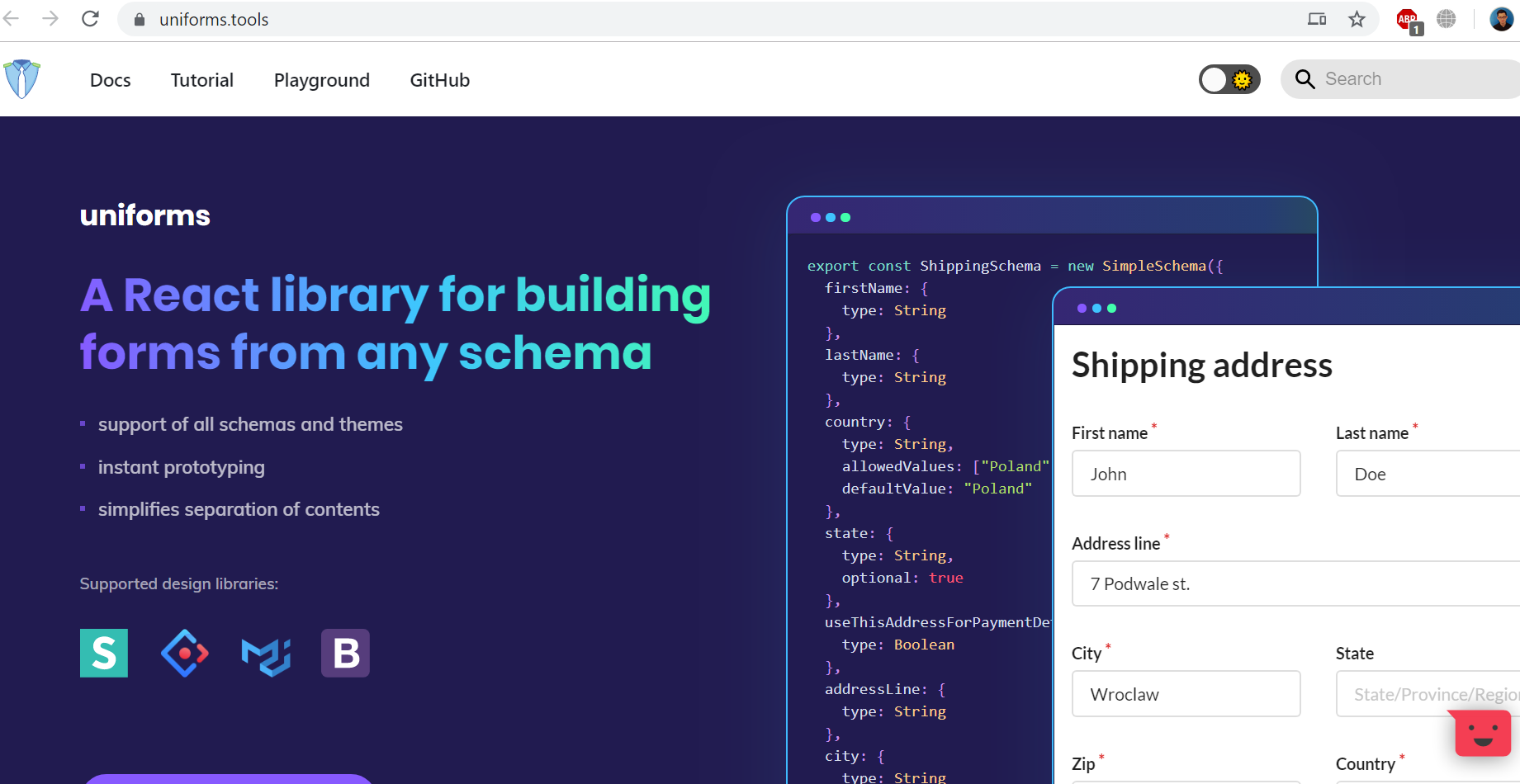The height and width of the screenshot is (784, 1520).
Task: Click "simplifies separation of contents" text
Action: click(x=239, y=509)
